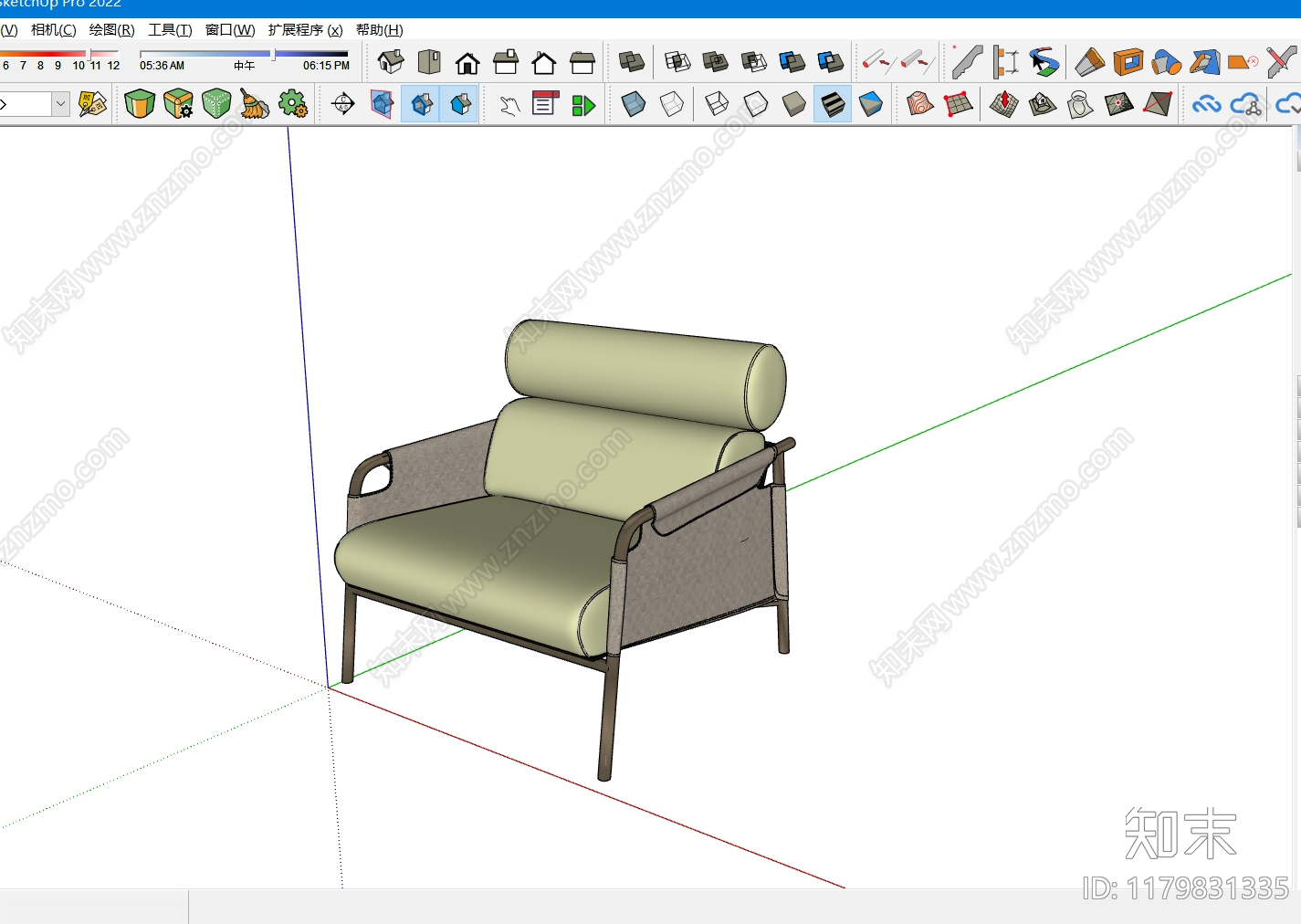Click the dashed-edge green cube icon
The height and width of the screenshot is (924, 1301).
click(x=216, y=104)
